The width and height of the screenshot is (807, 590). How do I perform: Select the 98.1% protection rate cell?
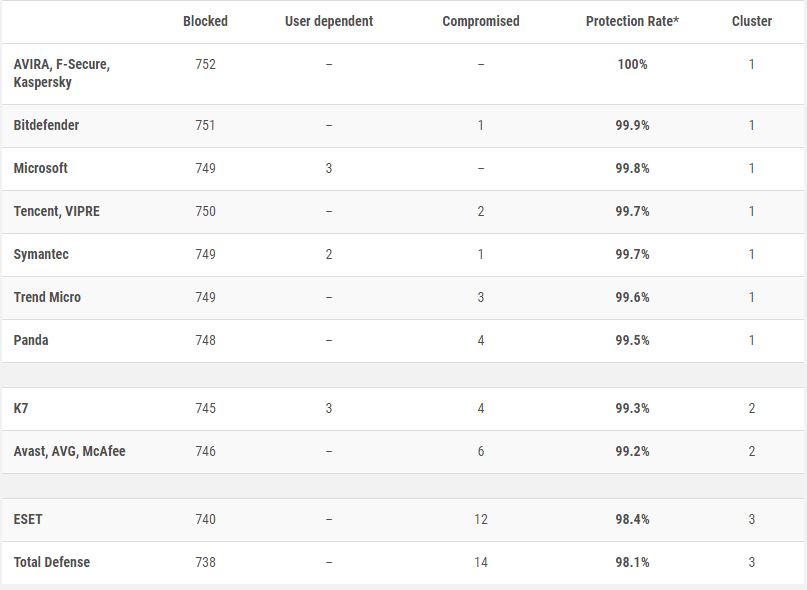tap(632, 562)
